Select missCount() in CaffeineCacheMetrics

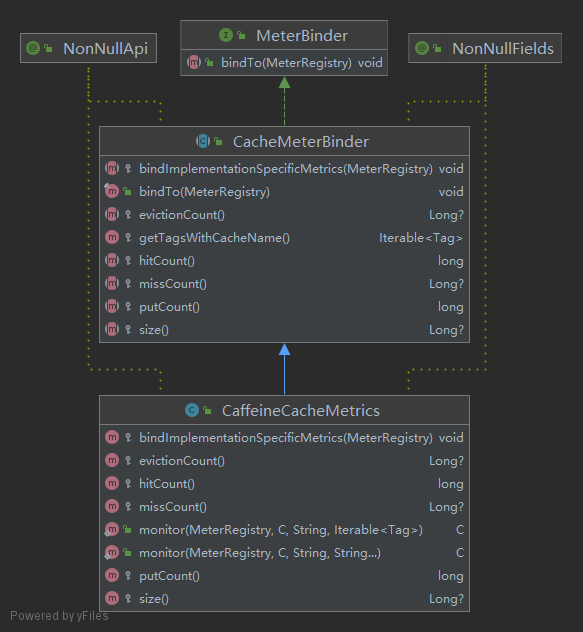[284, 506]
